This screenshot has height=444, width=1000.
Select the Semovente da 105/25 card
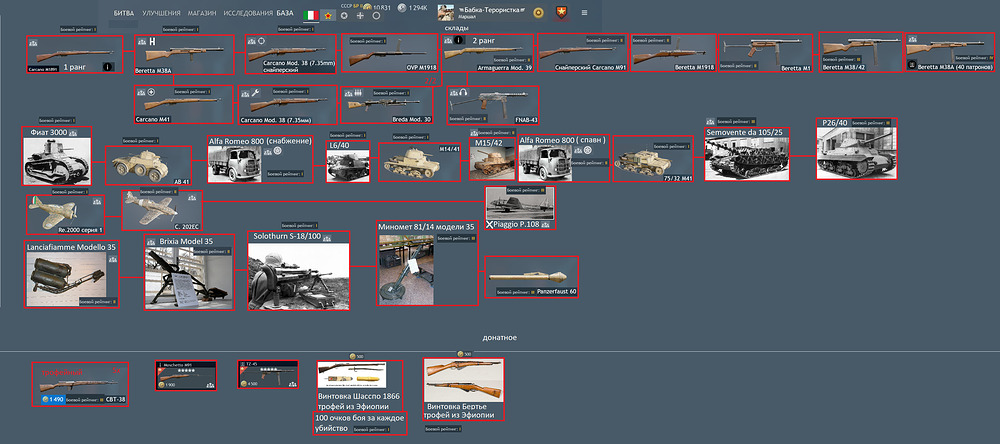pos(747,154)
